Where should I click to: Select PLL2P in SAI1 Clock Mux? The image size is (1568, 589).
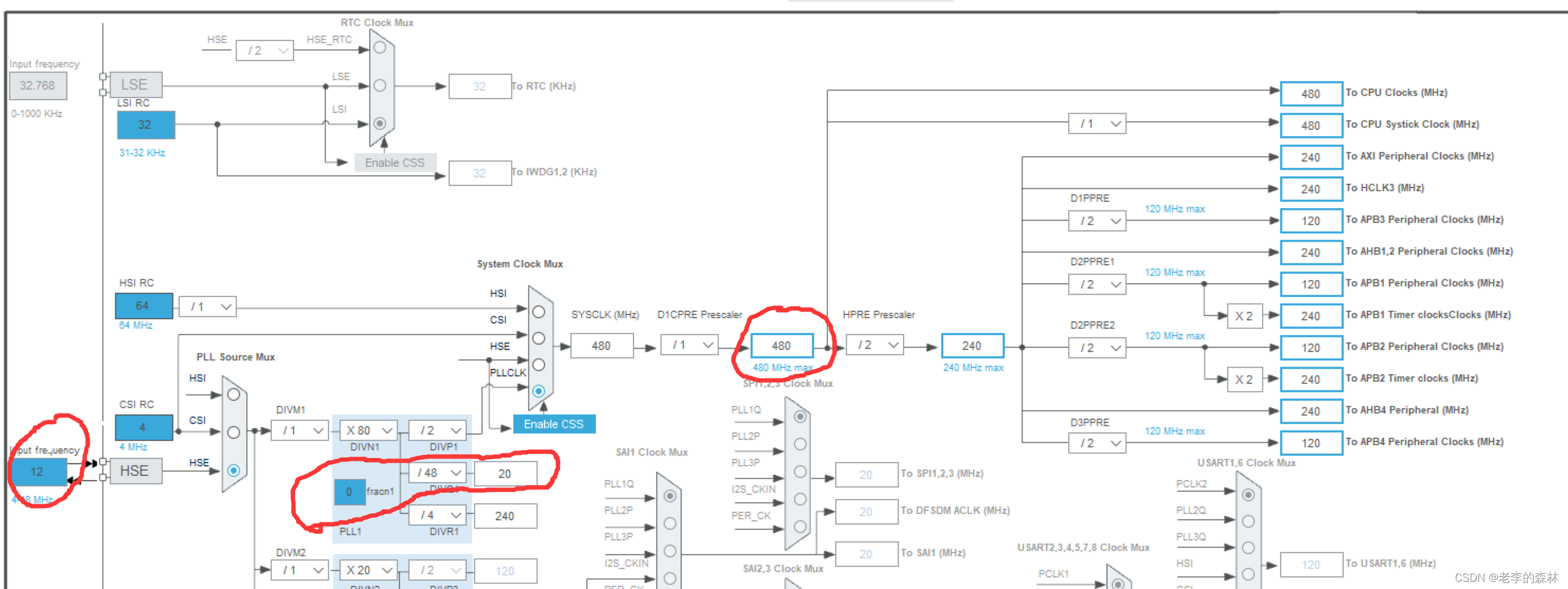[670, 523]
